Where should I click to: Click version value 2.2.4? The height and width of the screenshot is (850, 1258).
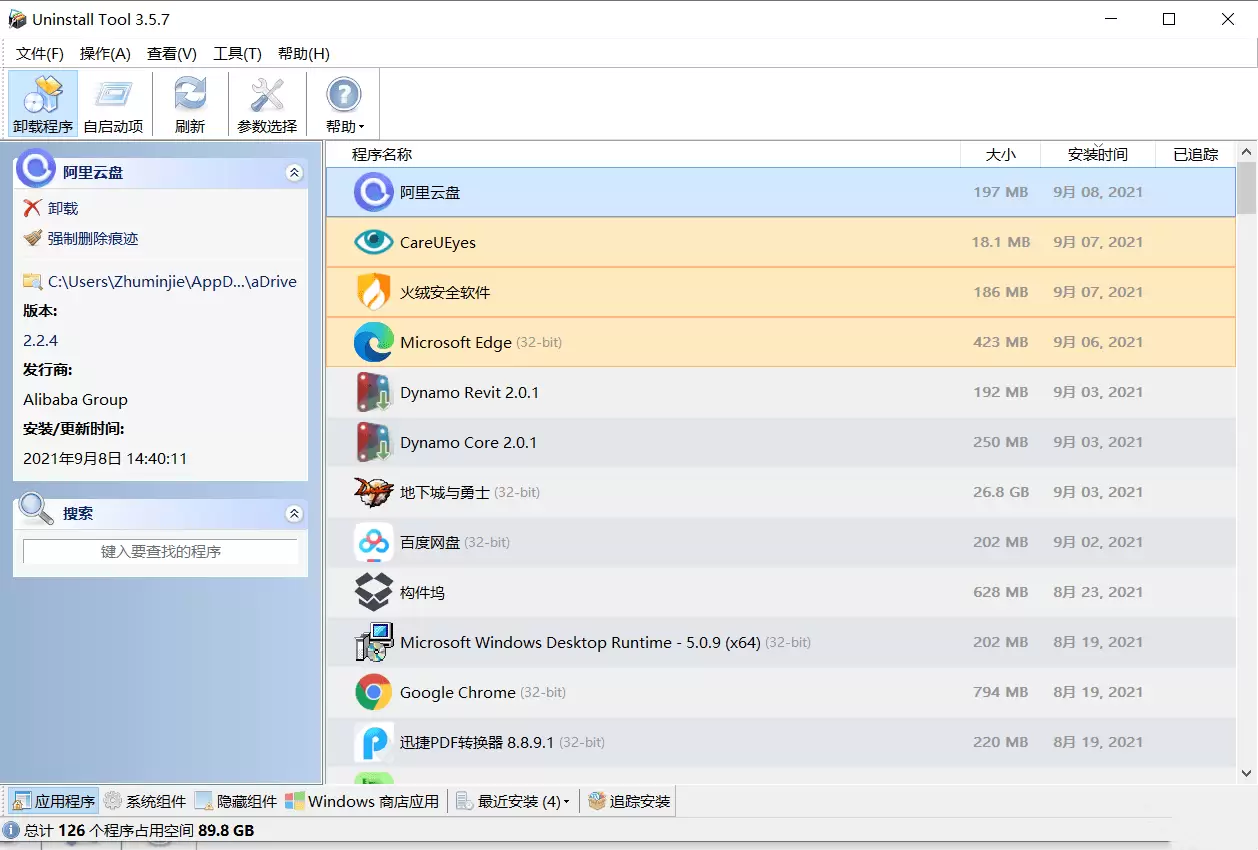pos(40,341)
